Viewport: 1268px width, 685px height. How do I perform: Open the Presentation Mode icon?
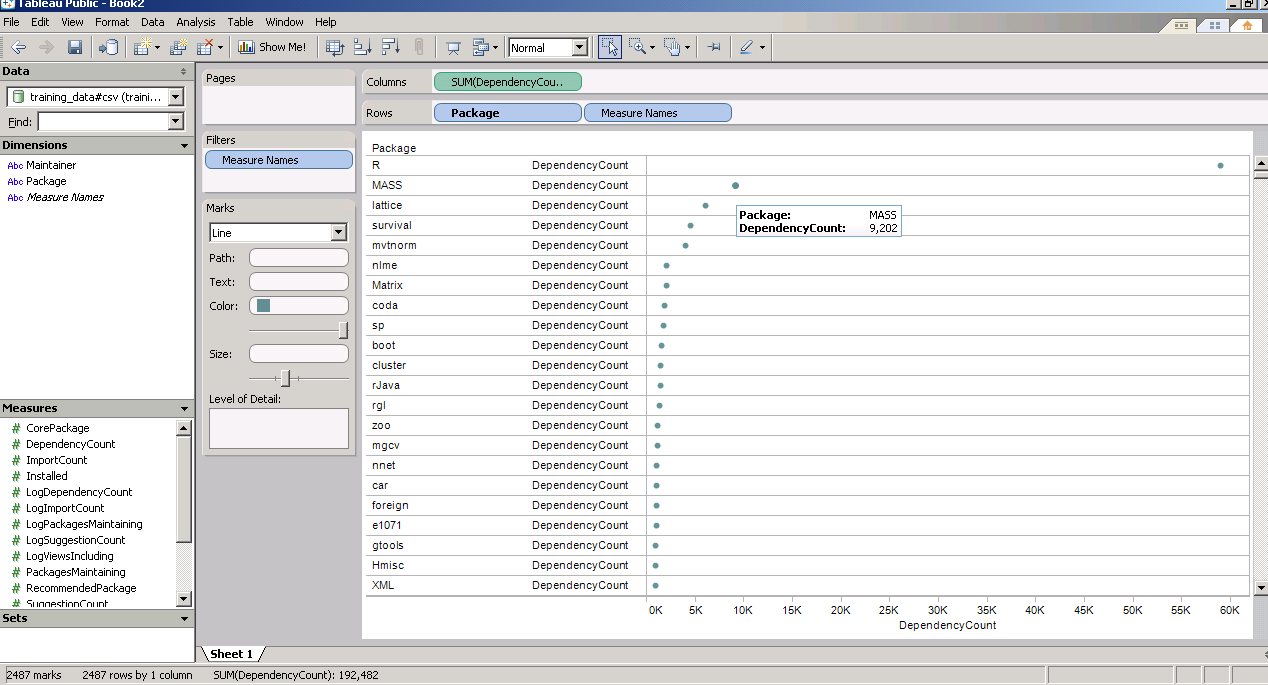click(453, 47)
